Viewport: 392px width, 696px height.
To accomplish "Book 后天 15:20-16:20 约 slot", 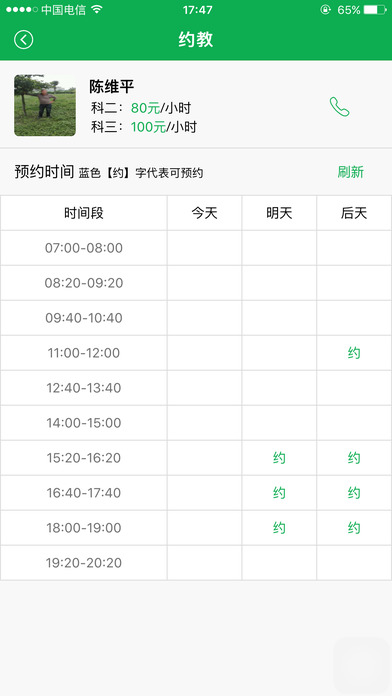I will 354,458.
